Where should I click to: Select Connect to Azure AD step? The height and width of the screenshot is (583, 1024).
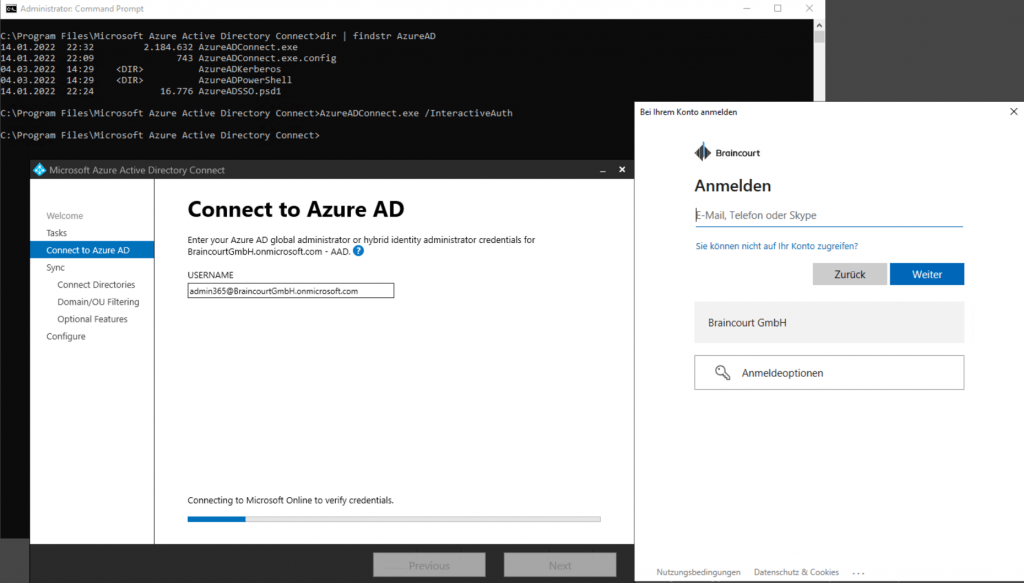[x=92, y=250]
